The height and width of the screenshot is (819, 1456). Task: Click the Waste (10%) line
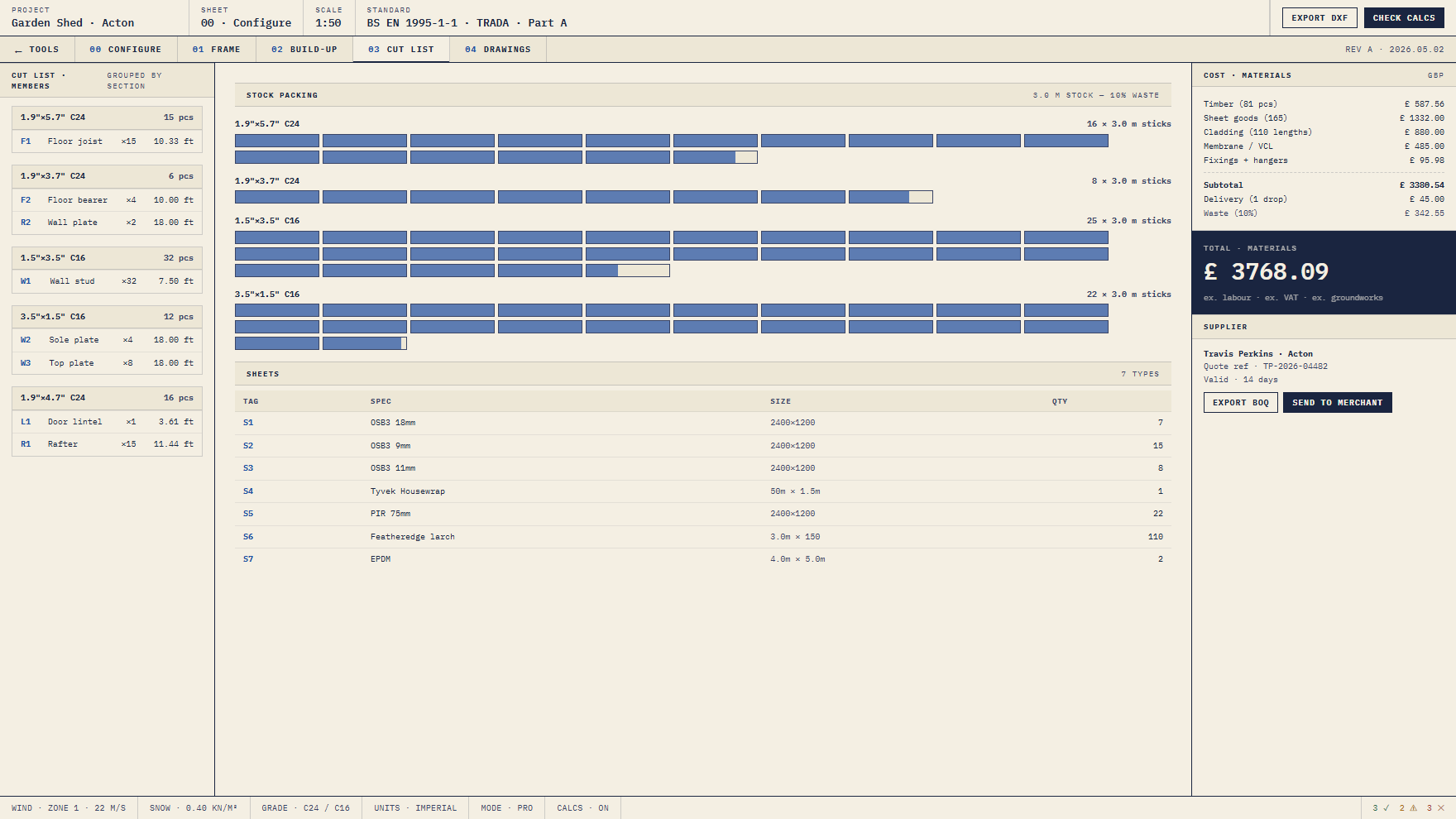click(x=1324, y=213)
